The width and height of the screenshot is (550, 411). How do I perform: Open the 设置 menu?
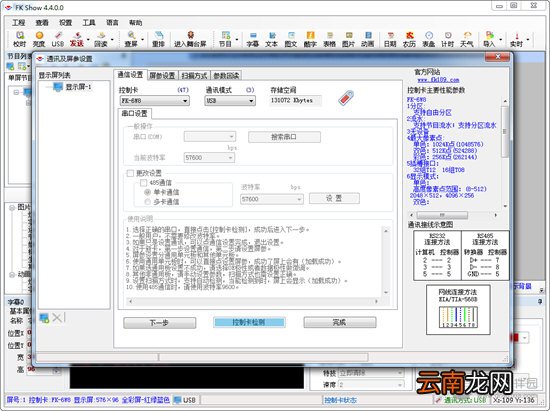click(66, 22)
